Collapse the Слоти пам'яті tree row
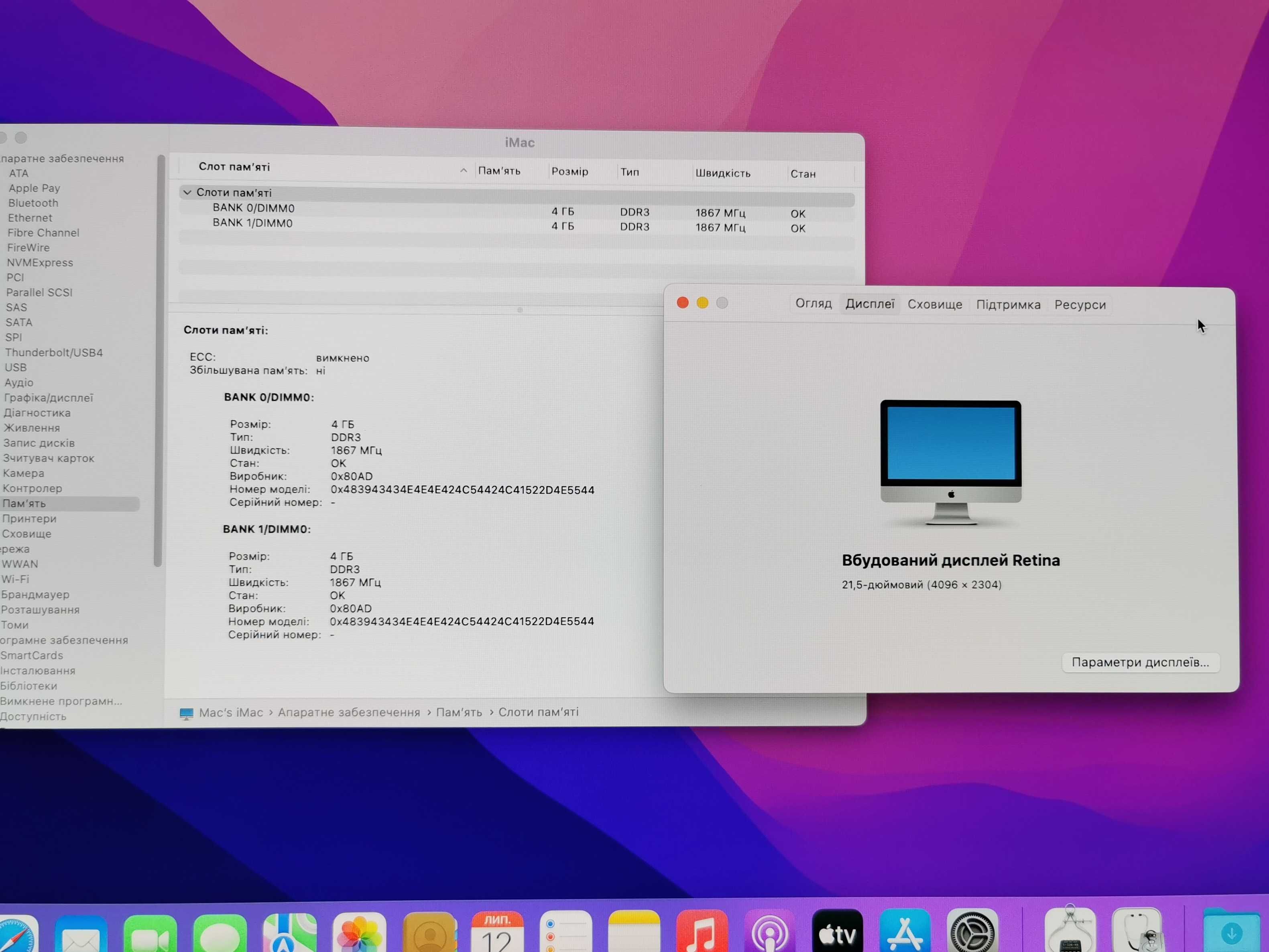 (x=187, y=192)
